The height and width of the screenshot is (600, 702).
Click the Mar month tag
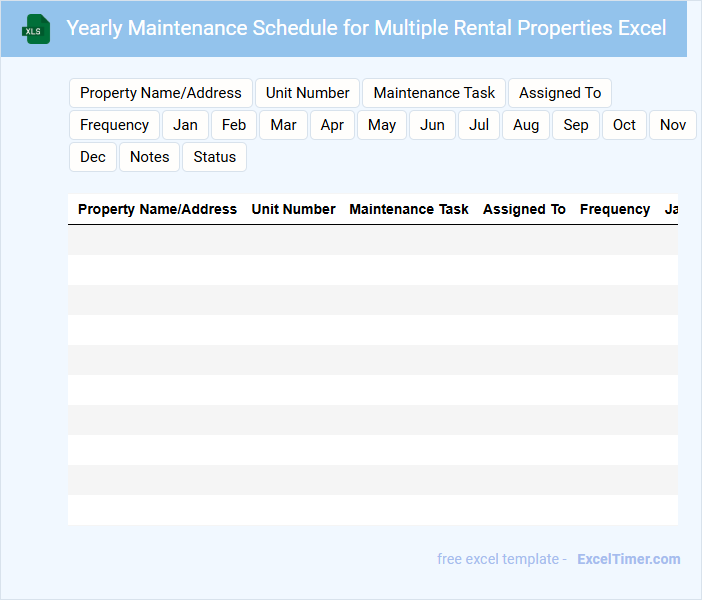[283, 125]
